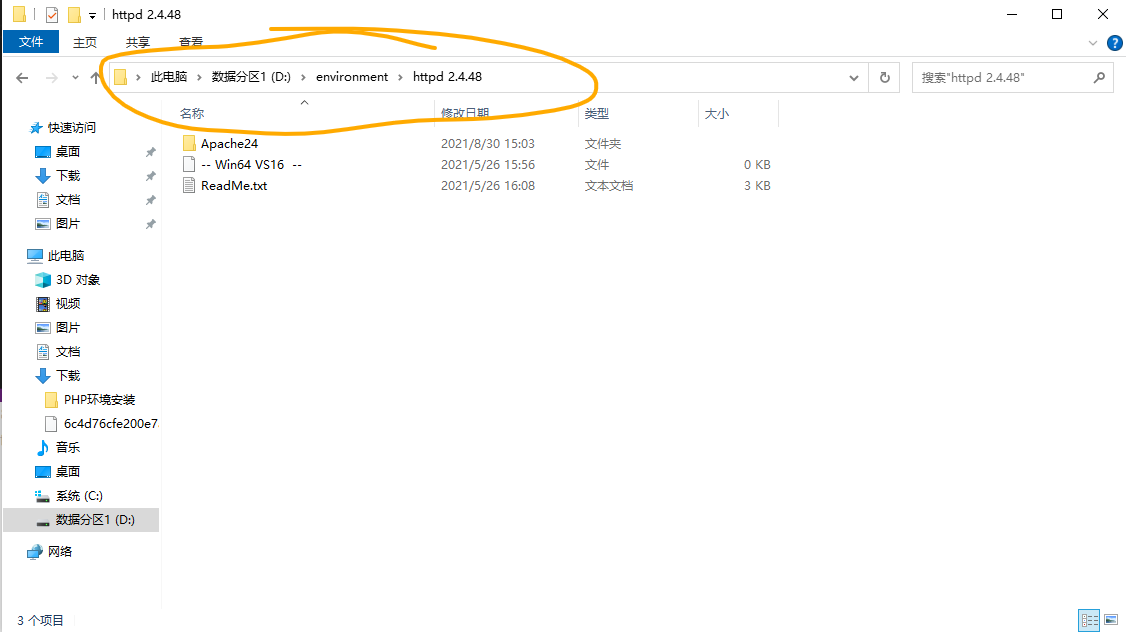This screenshot has width=1126, height=632.
Task: Select 6c4d76cfe200e7 item in sidebar
Action: (x=101, y=424)
